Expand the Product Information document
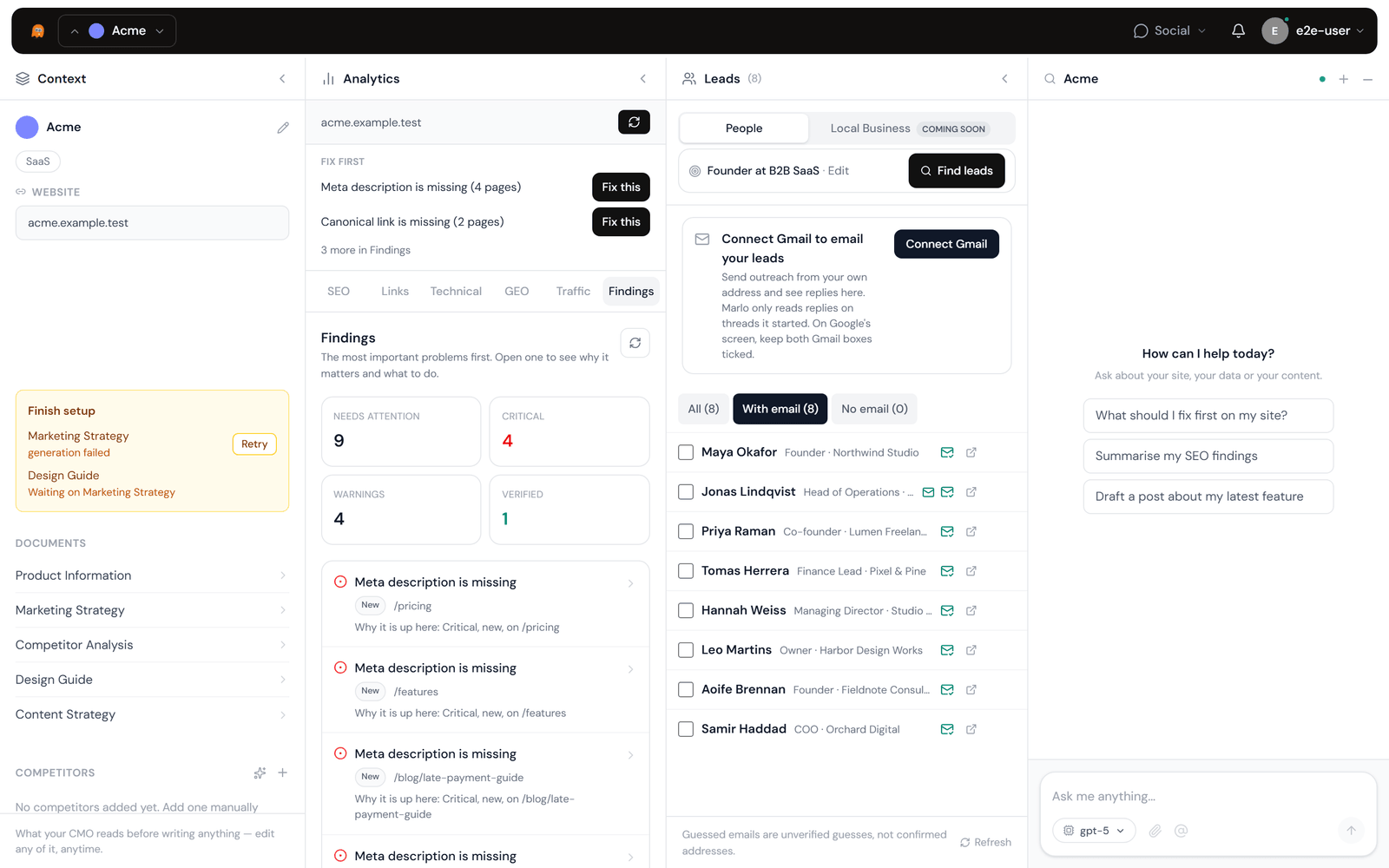This screenshot has width=1389, height=868. click(x=152, y=575)
